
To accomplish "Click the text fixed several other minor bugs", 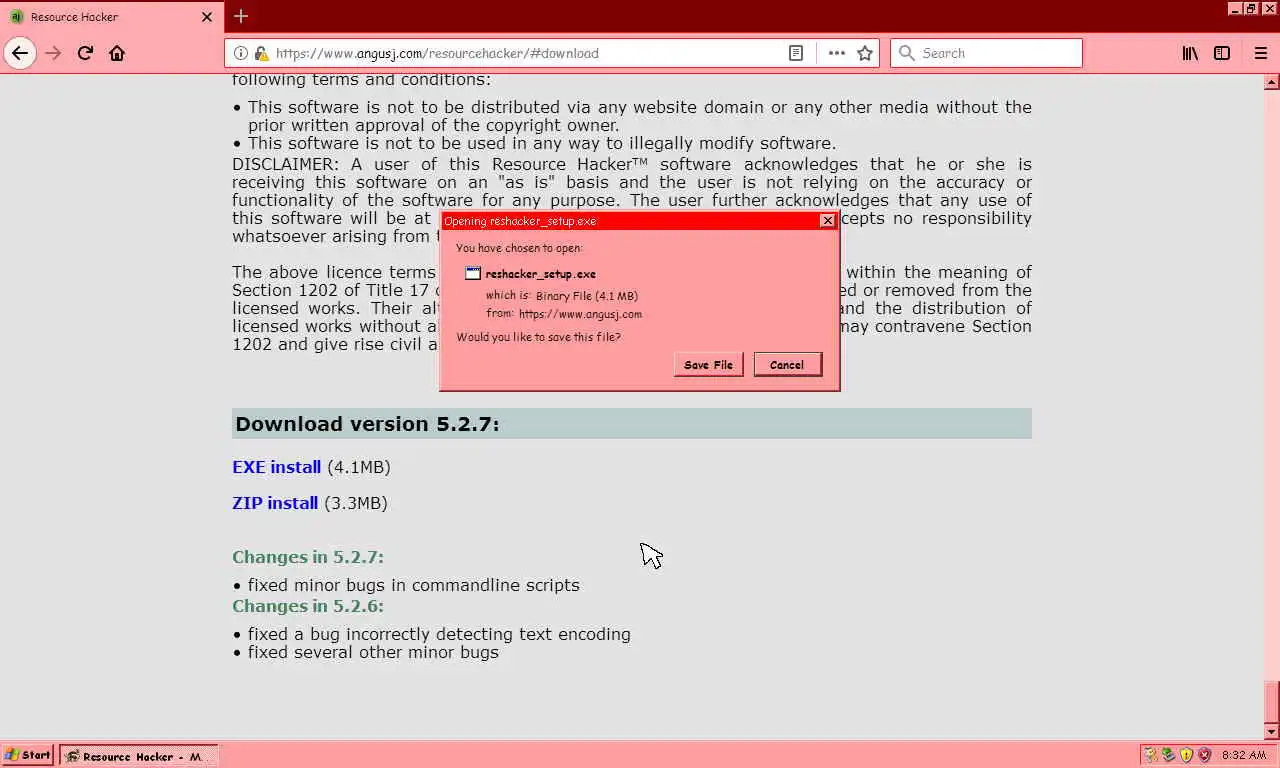I will point(373,652).
